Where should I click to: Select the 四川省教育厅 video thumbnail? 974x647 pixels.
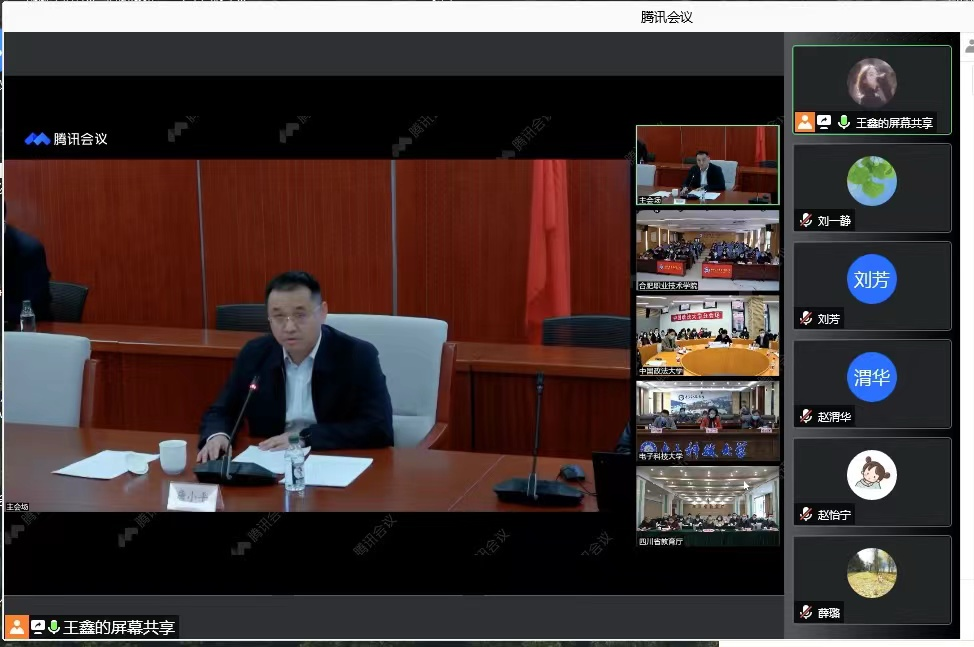(707, 505)
